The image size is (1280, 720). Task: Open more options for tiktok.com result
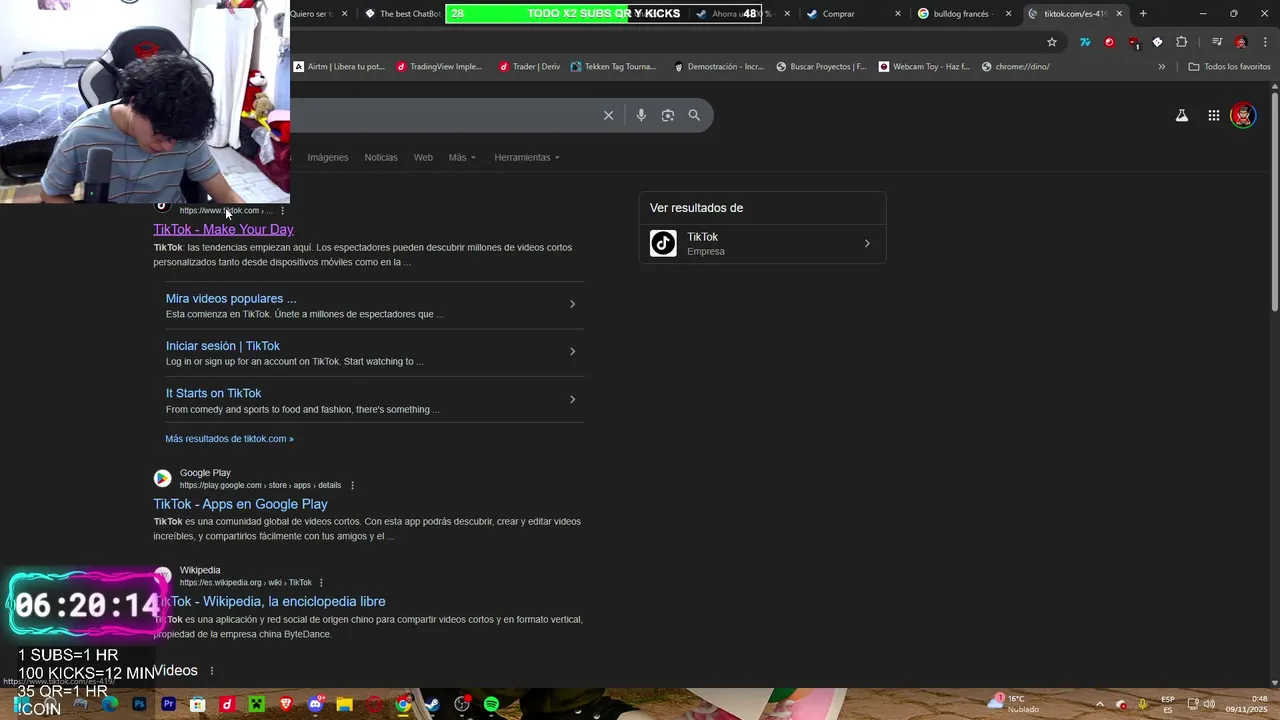pos(283,211)
